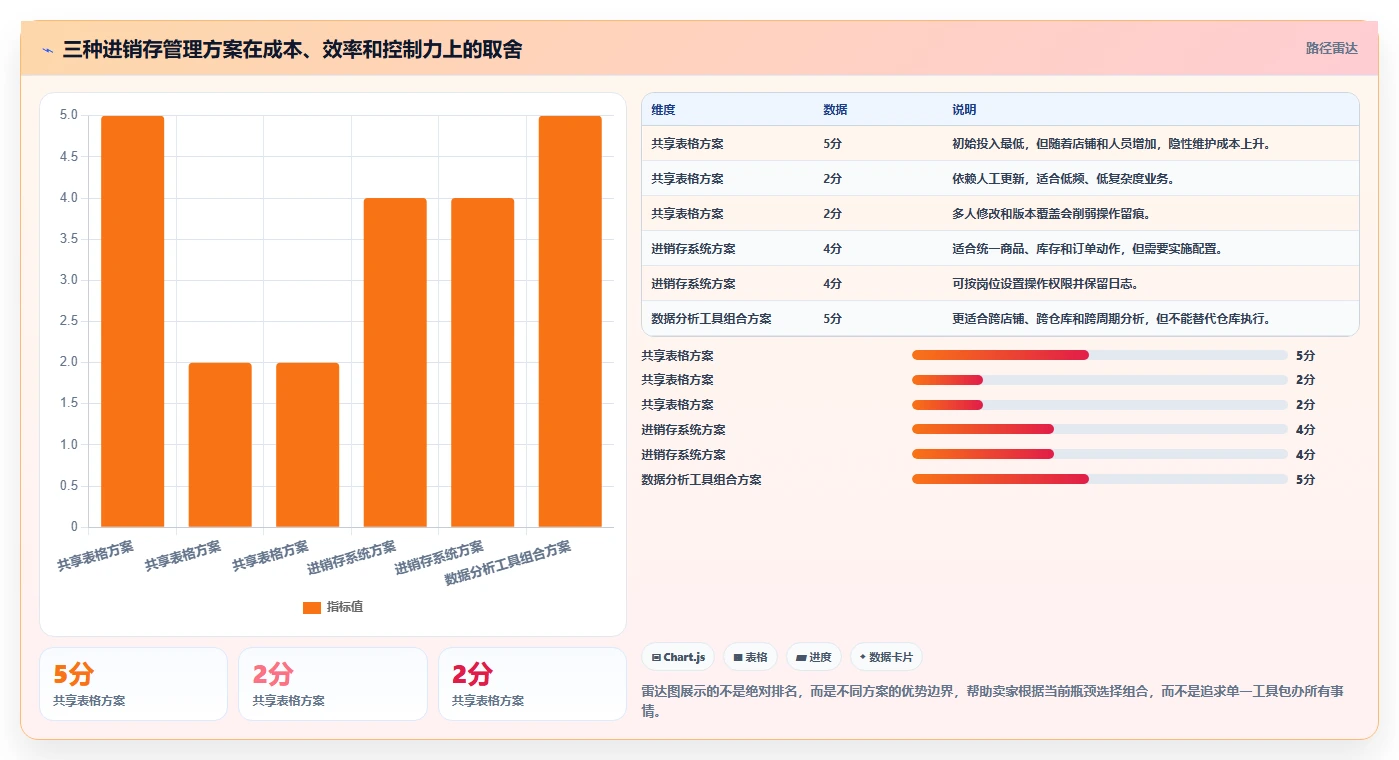
Task: Click the 共享表格方案 chart bar reaching 5.0
Action: click(x=132, y=321)
